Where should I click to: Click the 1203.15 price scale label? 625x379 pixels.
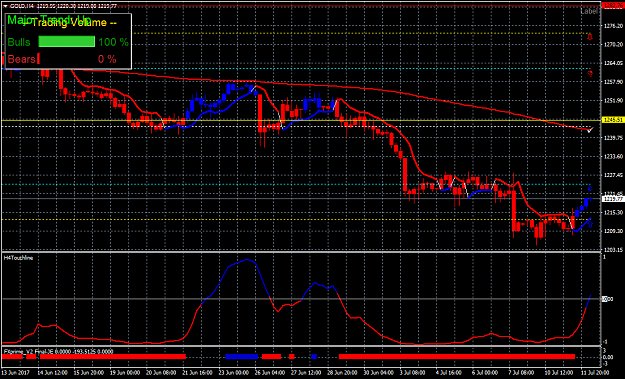coord(613,250)
